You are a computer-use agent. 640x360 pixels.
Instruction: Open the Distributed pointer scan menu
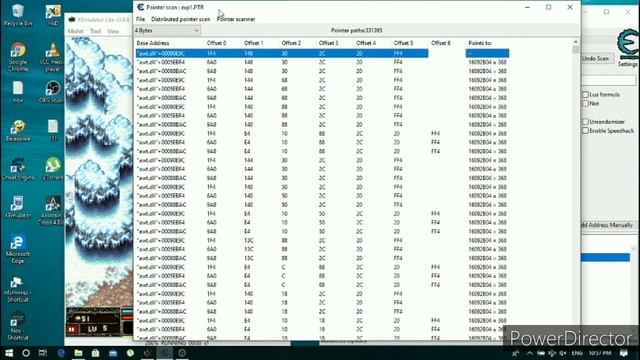pyautogui.click(x=180, y=19)
